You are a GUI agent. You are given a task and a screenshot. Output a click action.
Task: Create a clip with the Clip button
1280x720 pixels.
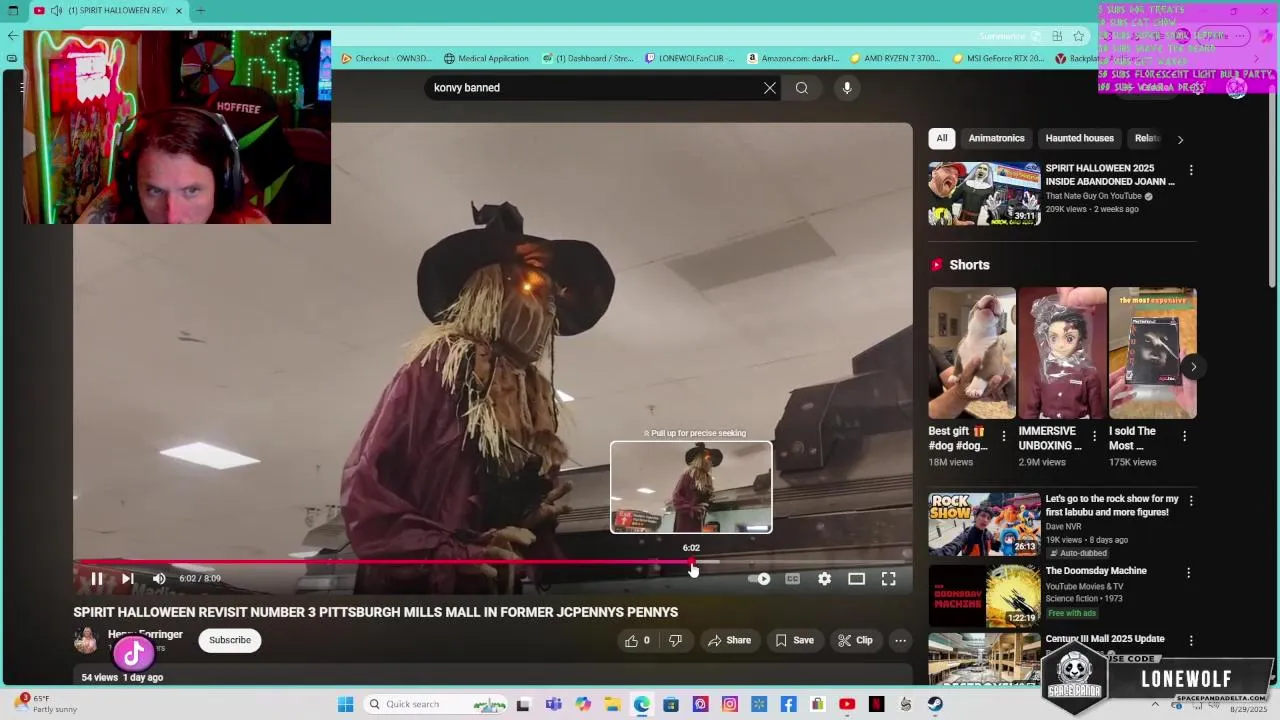(x=855, y=640)
